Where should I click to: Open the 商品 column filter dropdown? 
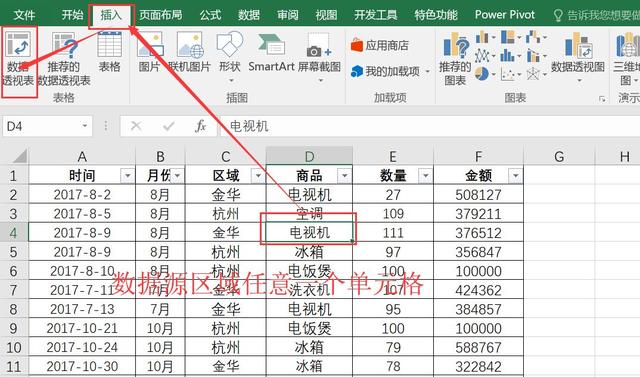(344, 176)
